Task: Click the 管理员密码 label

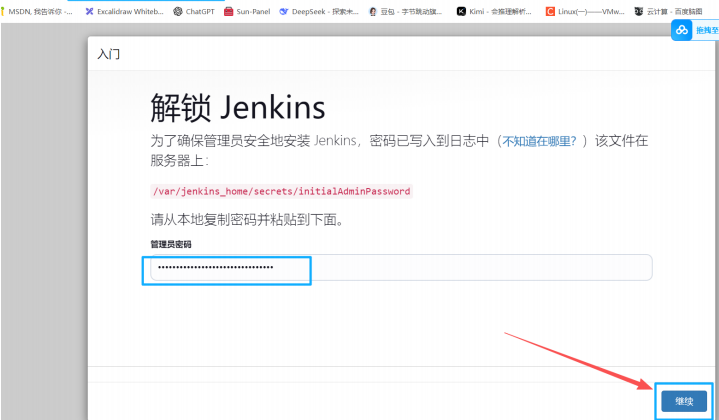Action: [x=171, y=244]
